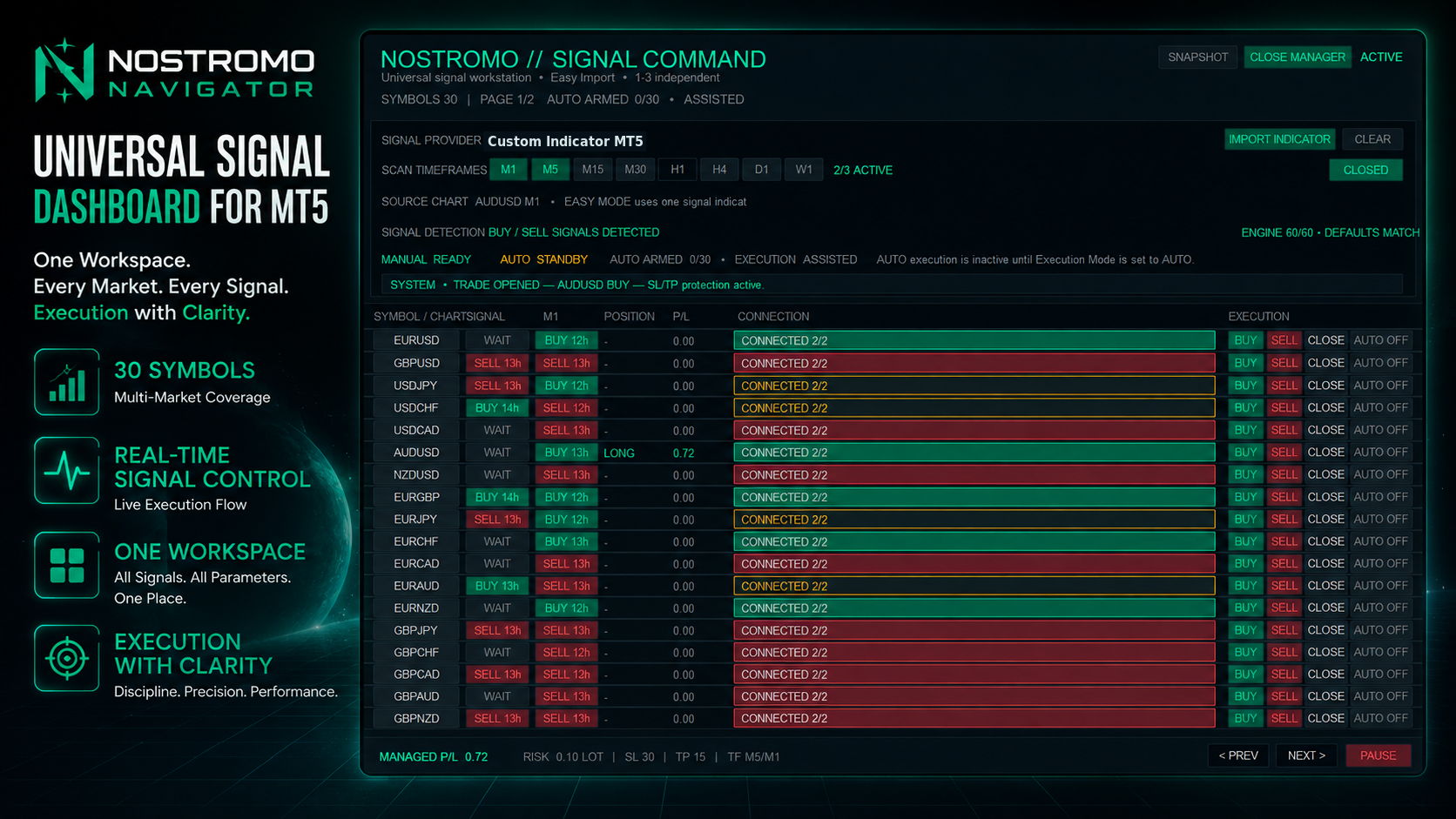Enable the M15 scan timeframe

(x=593, y=170)
